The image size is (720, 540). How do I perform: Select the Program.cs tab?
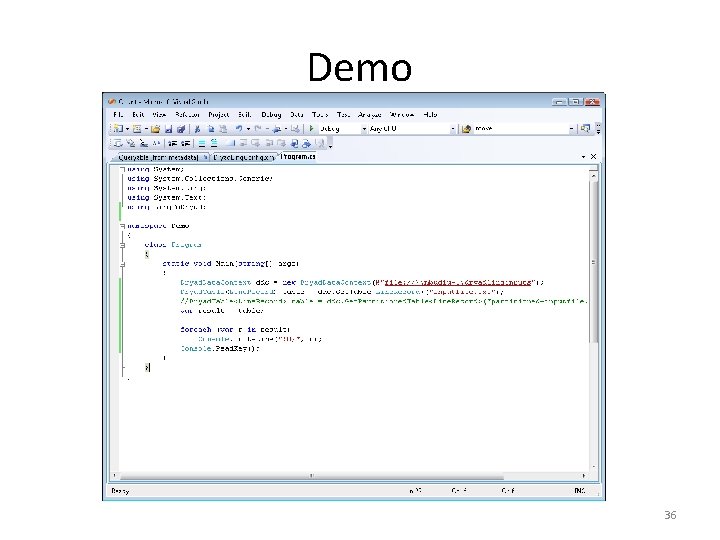click(298, 157)
